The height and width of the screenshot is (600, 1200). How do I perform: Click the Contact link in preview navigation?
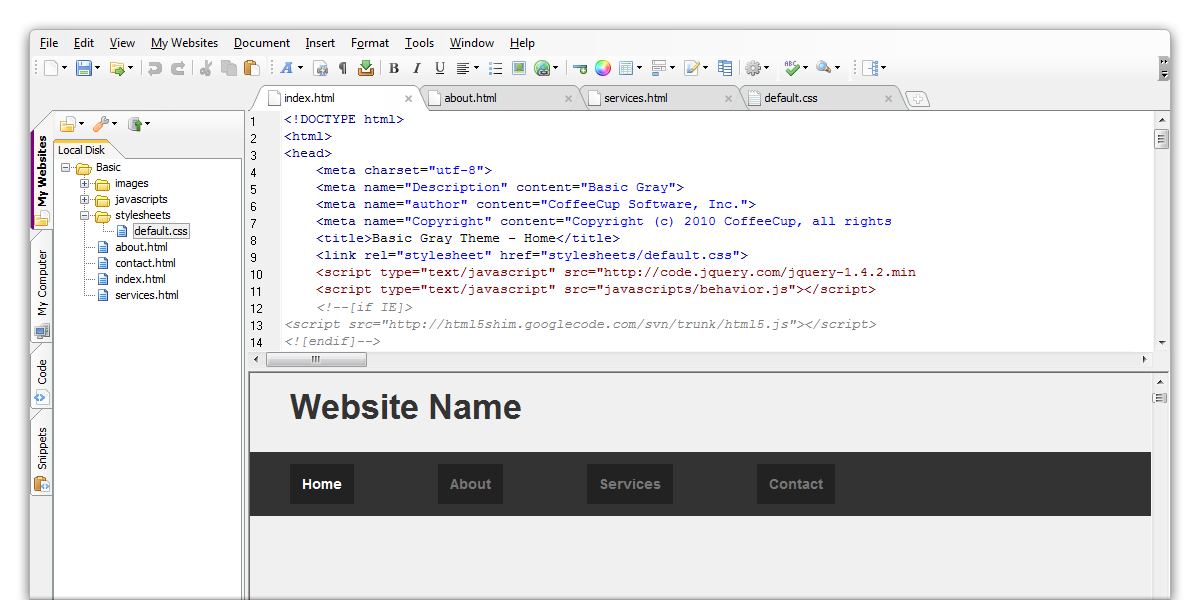796,484
